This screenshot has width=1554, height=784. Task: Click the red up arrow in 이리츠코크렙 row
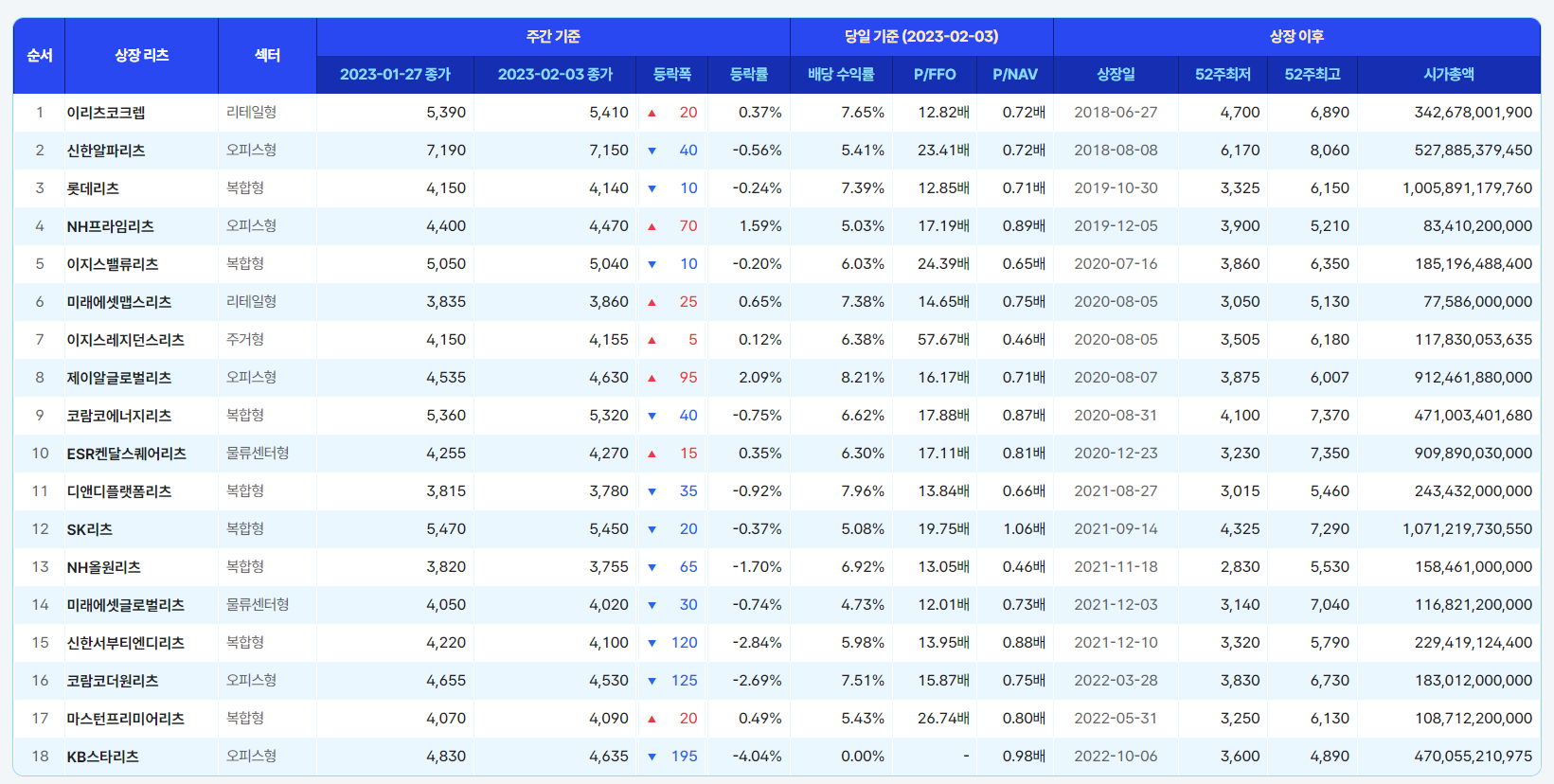(x=652, y=113)
